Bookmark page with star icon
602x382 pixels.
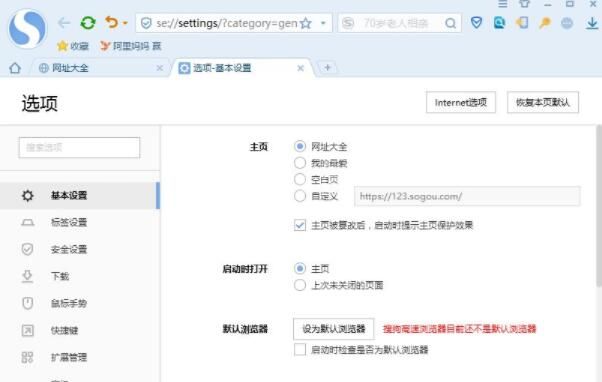[x=306, y=23]
